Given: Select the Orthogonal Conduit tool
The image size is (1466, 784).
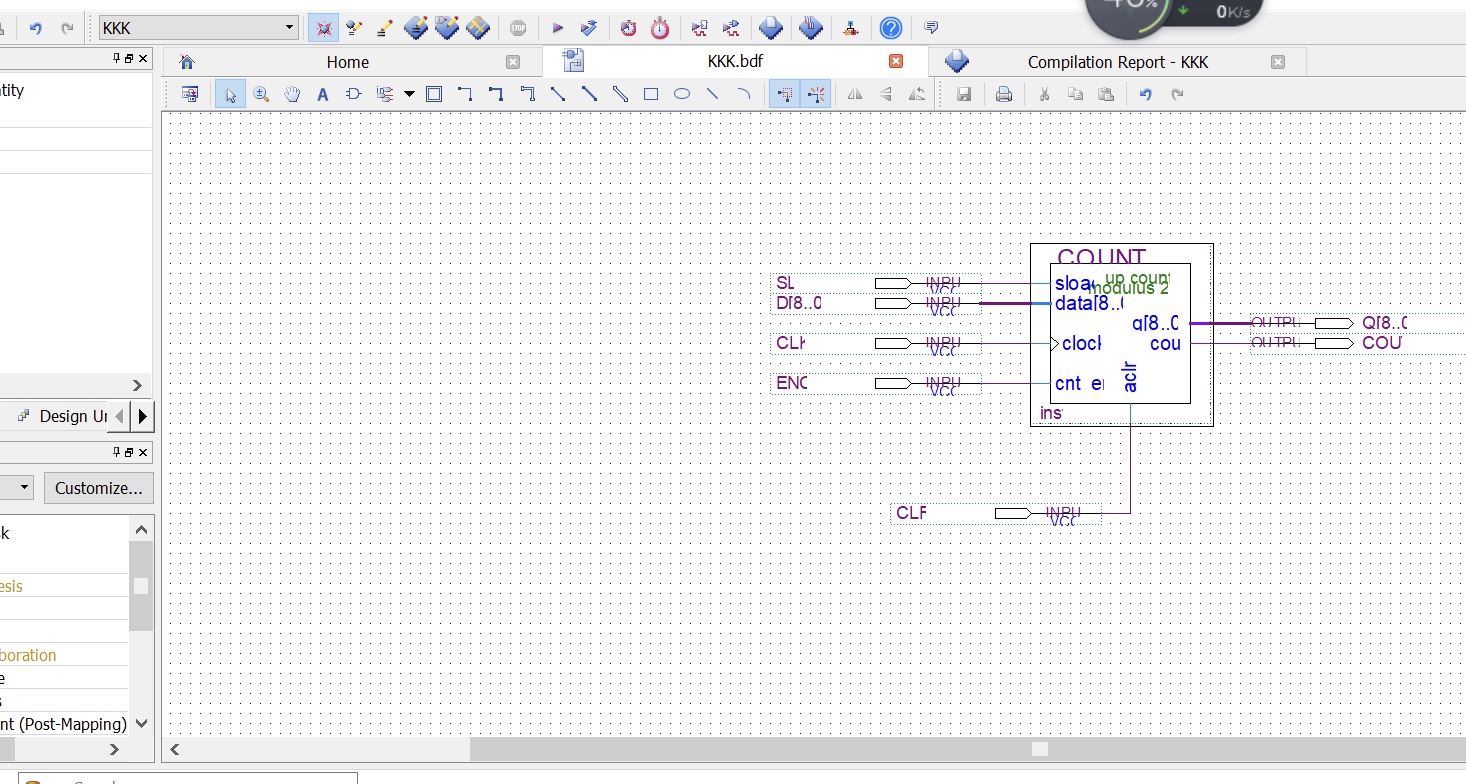Looking at the screenshot, I should pyautogui.click(x=527, y=94).
